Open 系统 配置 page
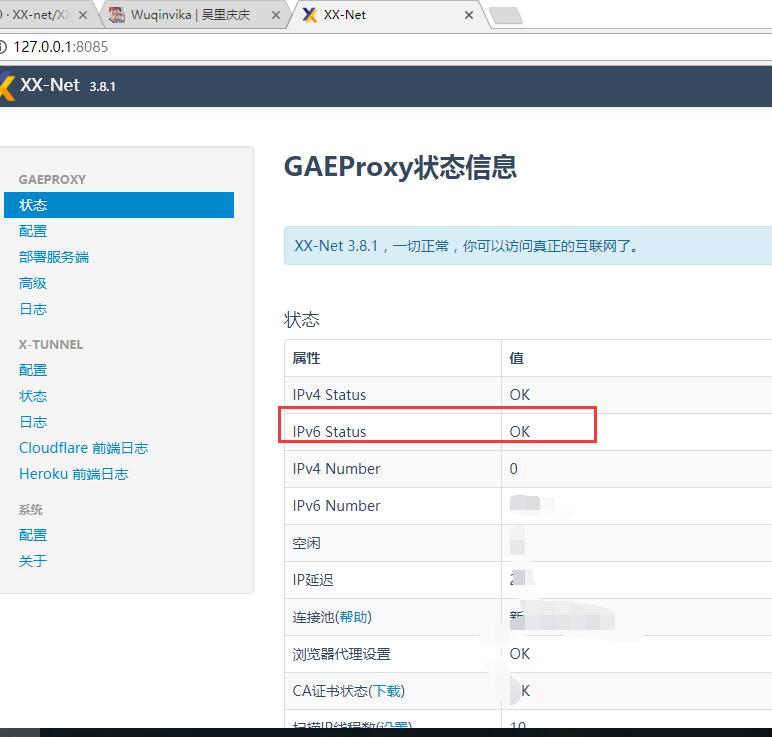This screenshot has height=737, width=772. coord(33,535)
